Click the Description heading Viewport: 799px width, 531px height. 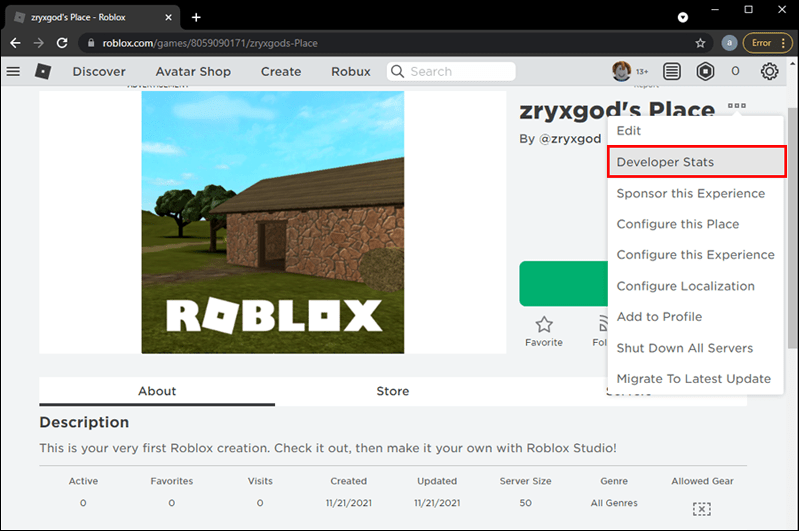(x=84, y=422)
